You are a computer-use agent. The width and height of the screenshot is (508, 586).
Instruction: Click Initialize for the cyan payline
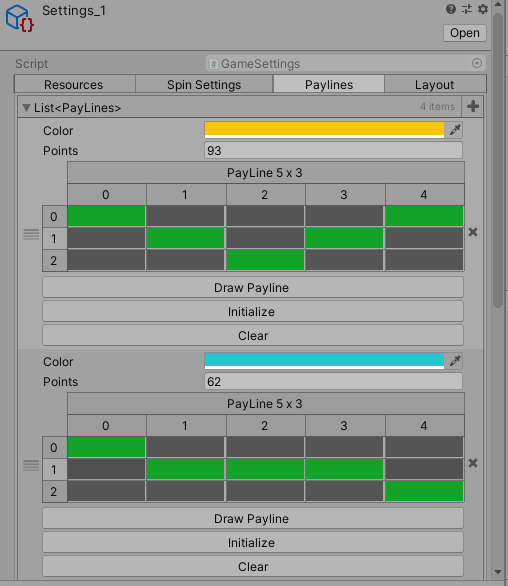[x=253, y=542]
